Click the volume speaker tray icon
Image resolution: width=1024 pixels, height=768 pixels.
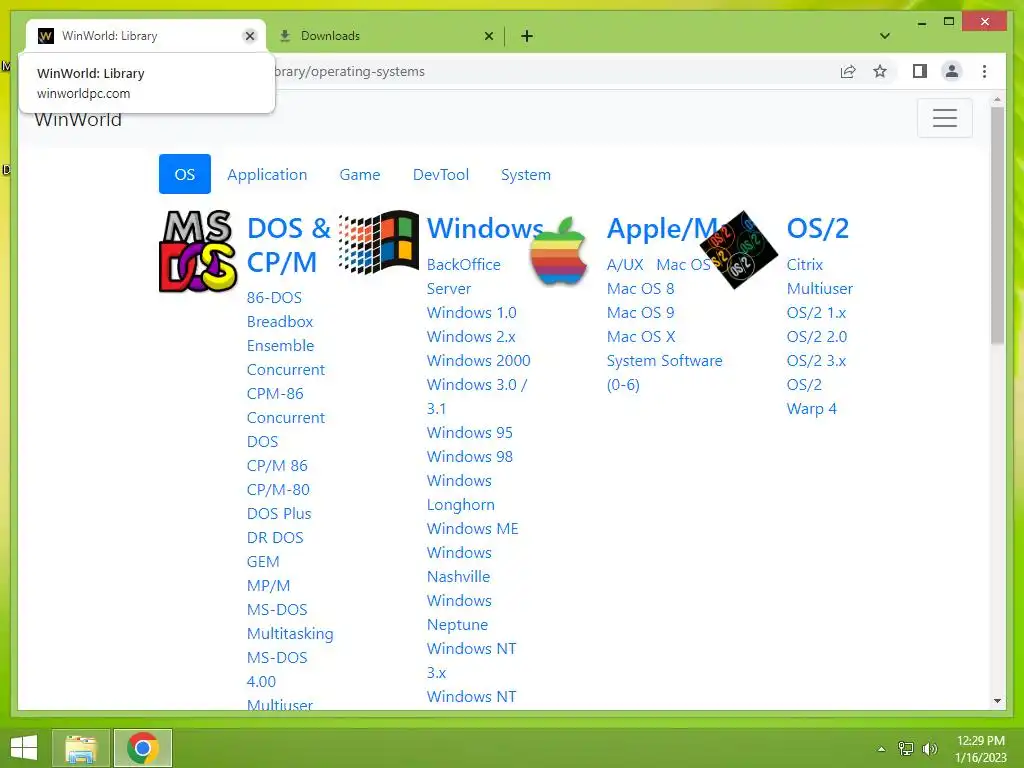pyautogui.click(x=929, y=749)
